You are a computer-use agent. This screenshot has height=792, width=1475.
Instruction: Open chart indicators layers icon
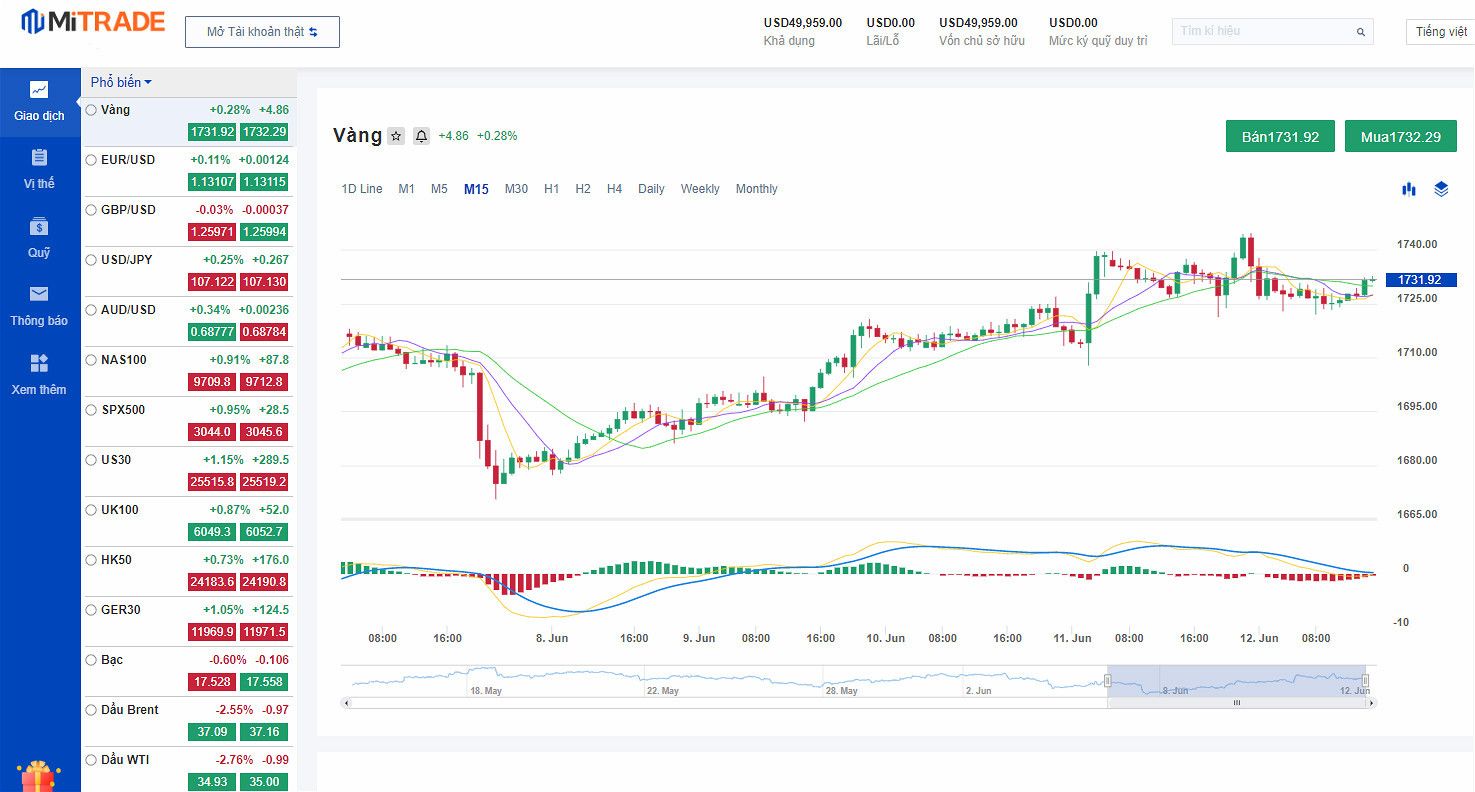click(1441, 189)
